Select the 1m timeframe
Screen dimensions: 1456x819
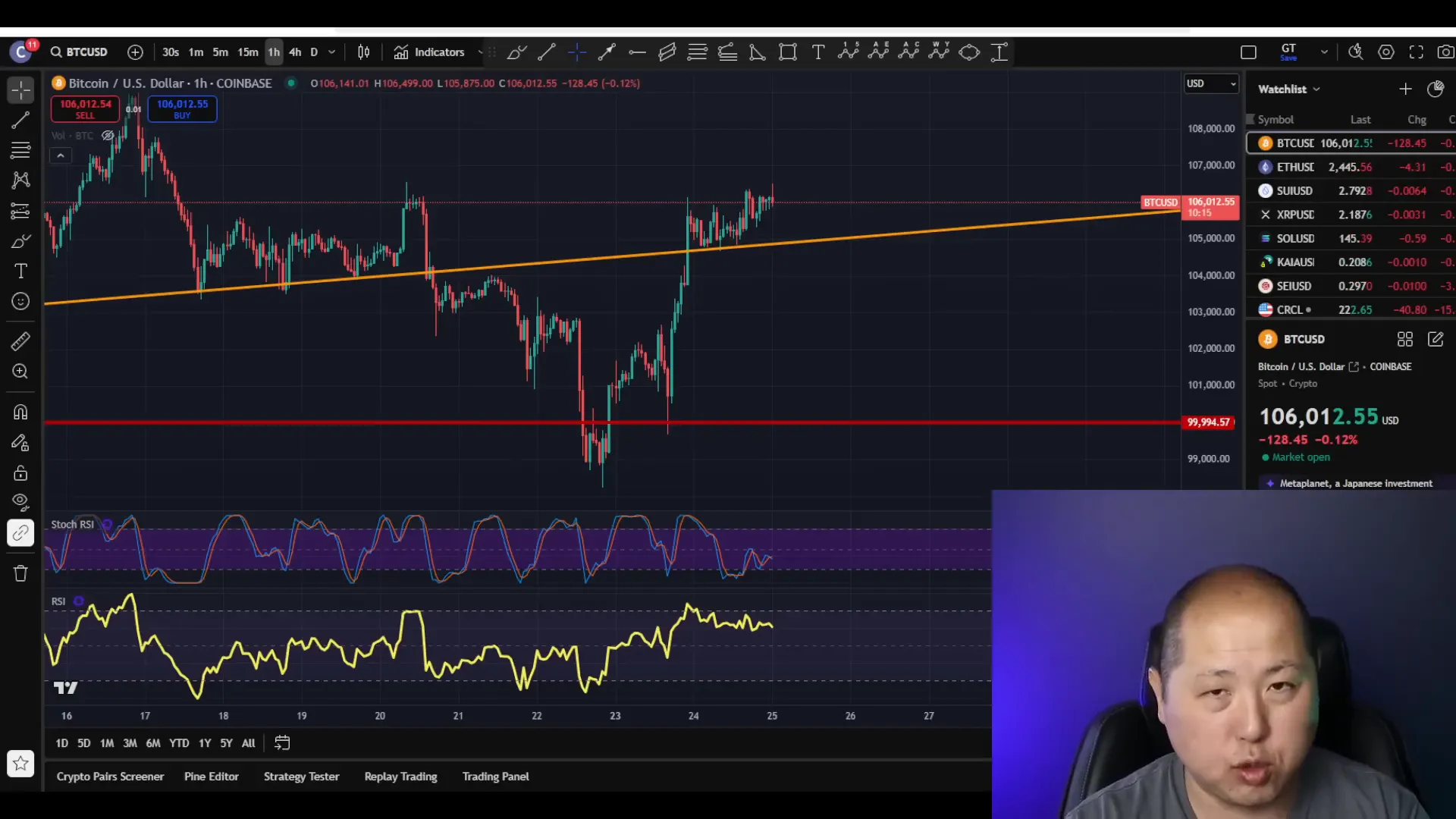click(196, 52)
